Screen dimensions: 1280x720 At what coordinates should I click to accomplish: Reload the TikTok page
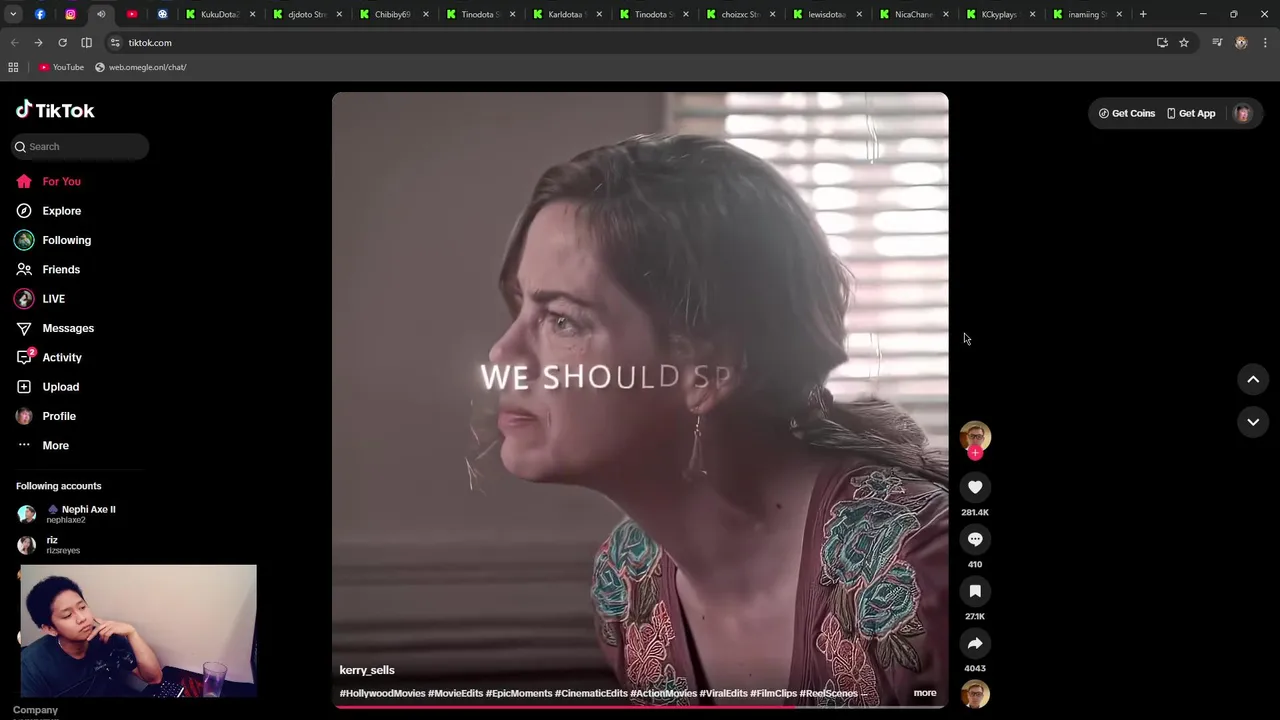62,43
